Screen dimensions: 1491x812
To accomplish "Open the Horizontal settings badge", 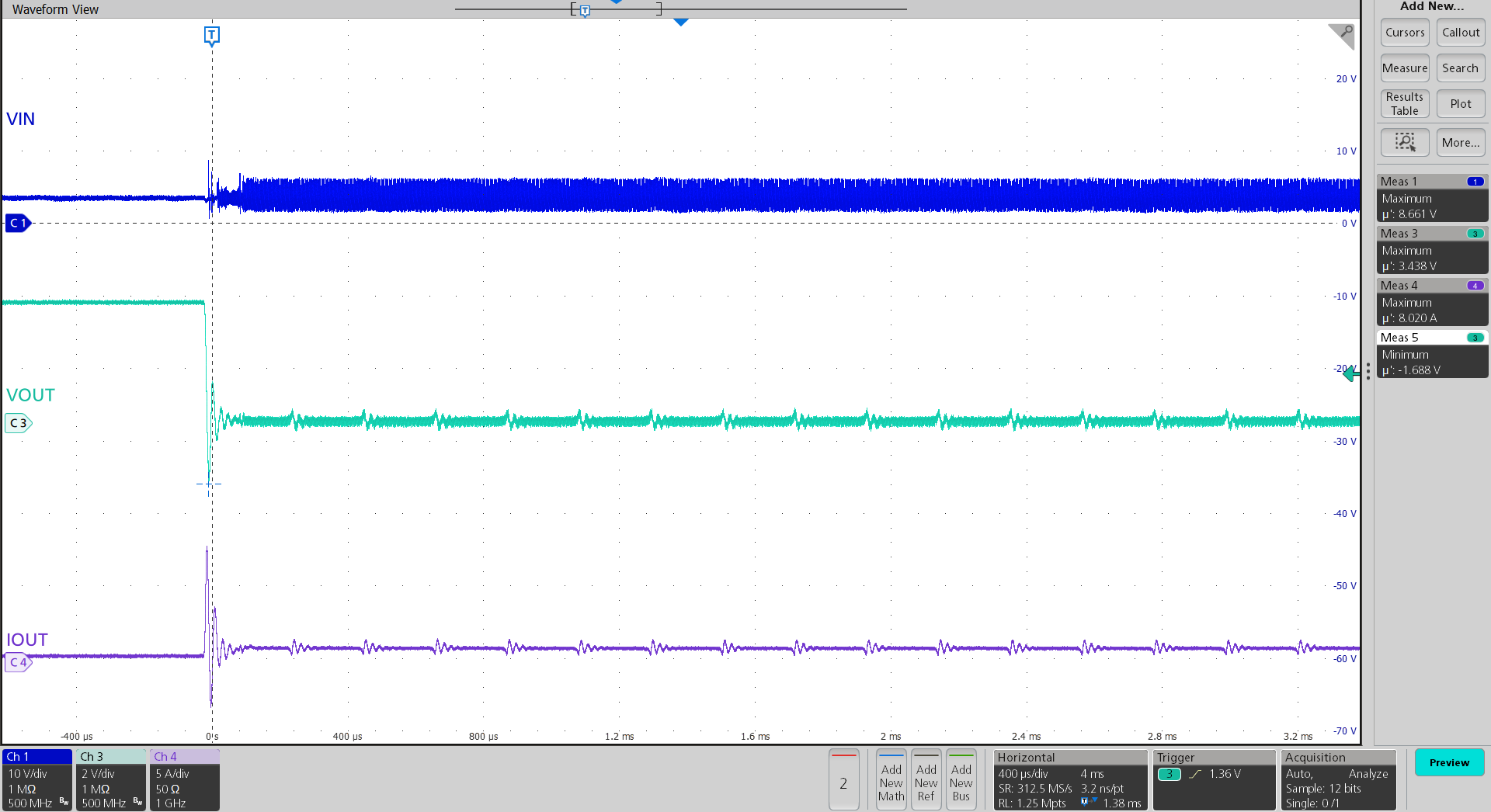I will [1070, 780].
